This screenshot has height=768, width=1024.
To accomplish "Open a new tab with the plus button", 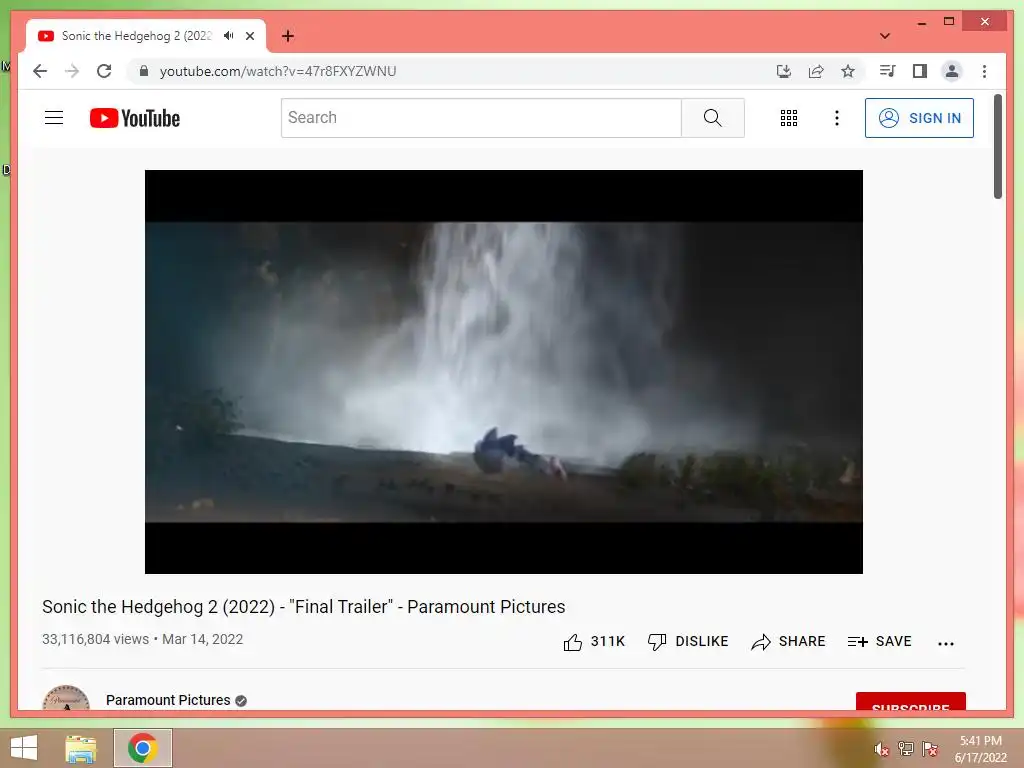I will click(288, 36).
